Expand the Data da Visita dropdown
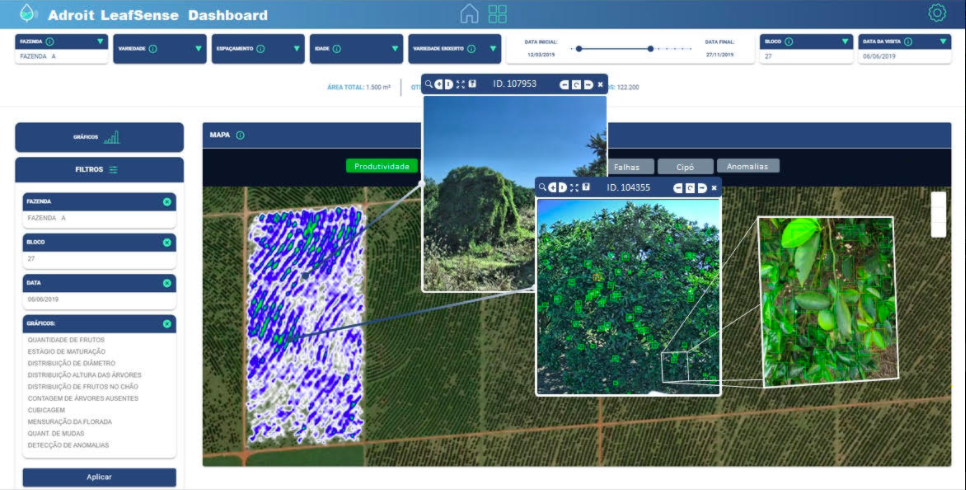This screenshot has height=490, width=966. pyautogui.click(x=943, y=41)
